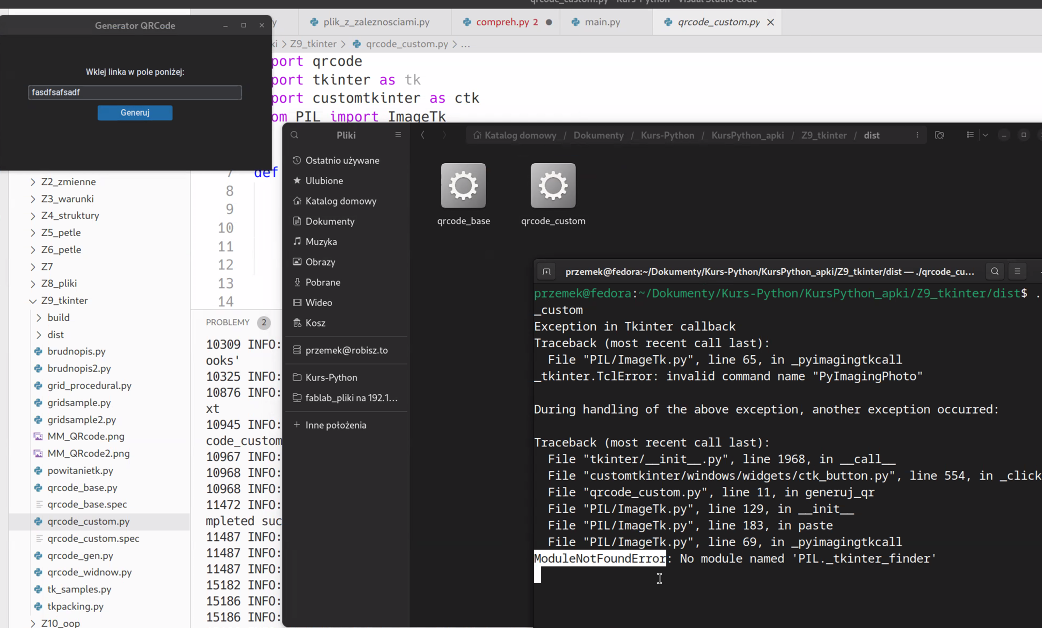Image resolution: width=1042 pixels, height=628 pixels.
Task: Expand the Z6_petle folder in Explorer
Action: click(x=61, y=250)
